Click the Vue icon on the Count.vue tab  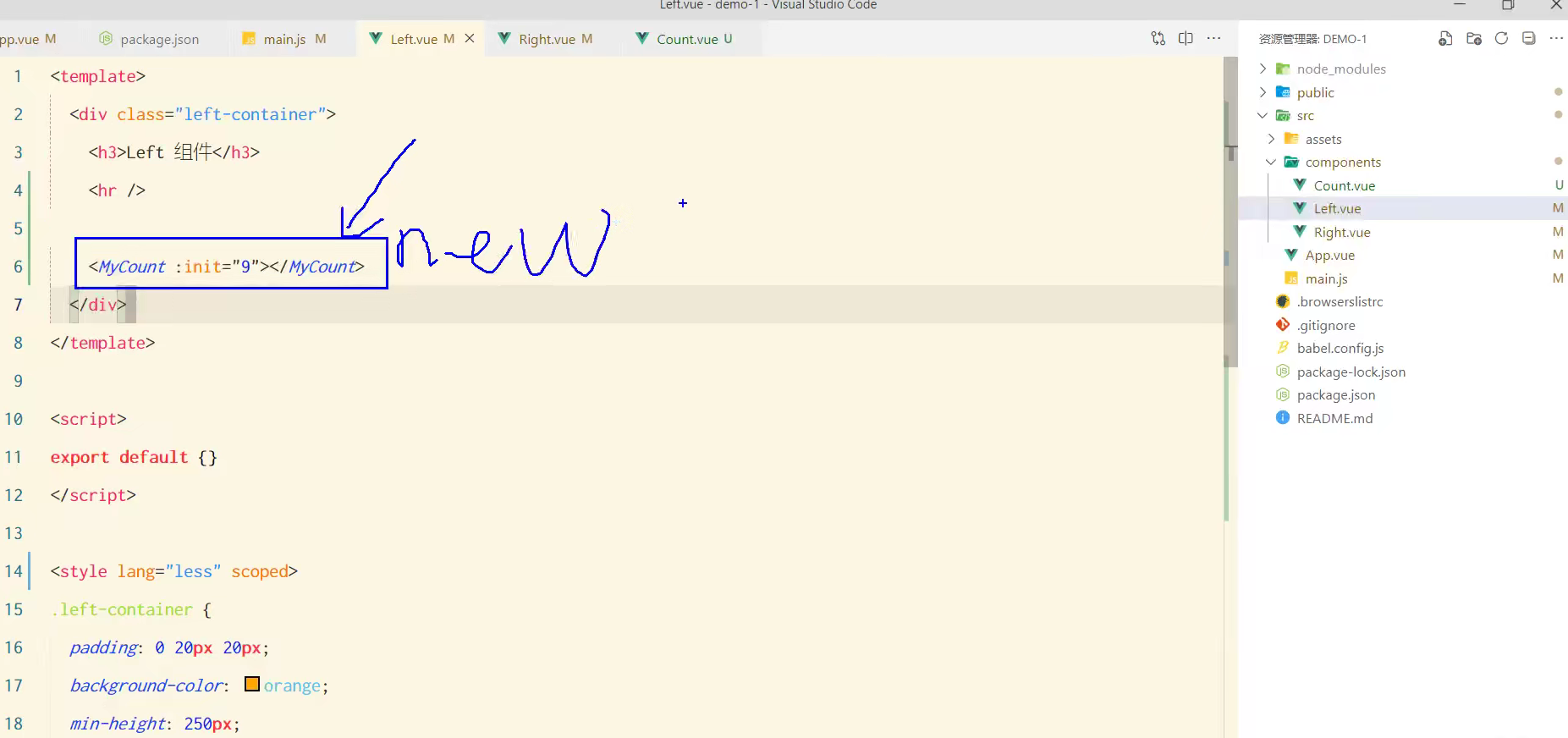coord(642,38)
